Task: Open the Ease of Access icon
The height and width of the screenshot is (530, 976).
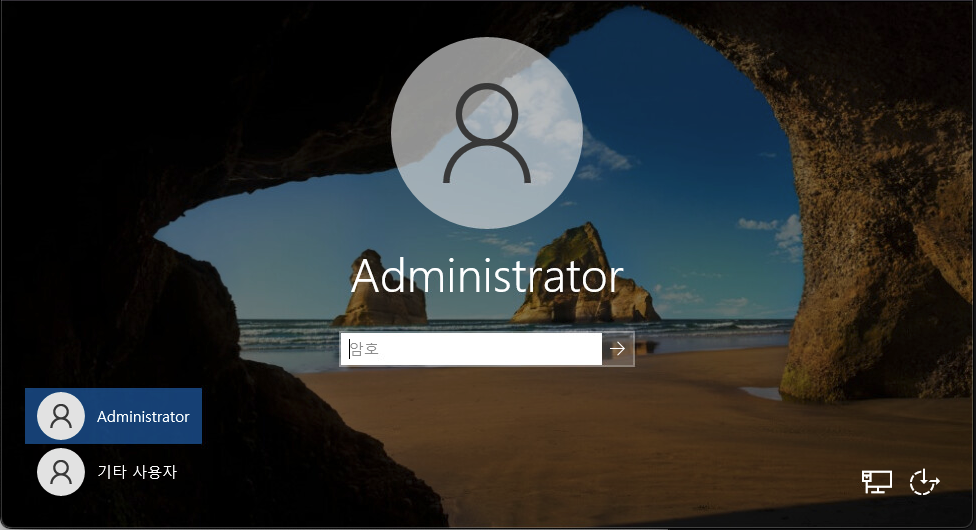Action: point(924,481)
